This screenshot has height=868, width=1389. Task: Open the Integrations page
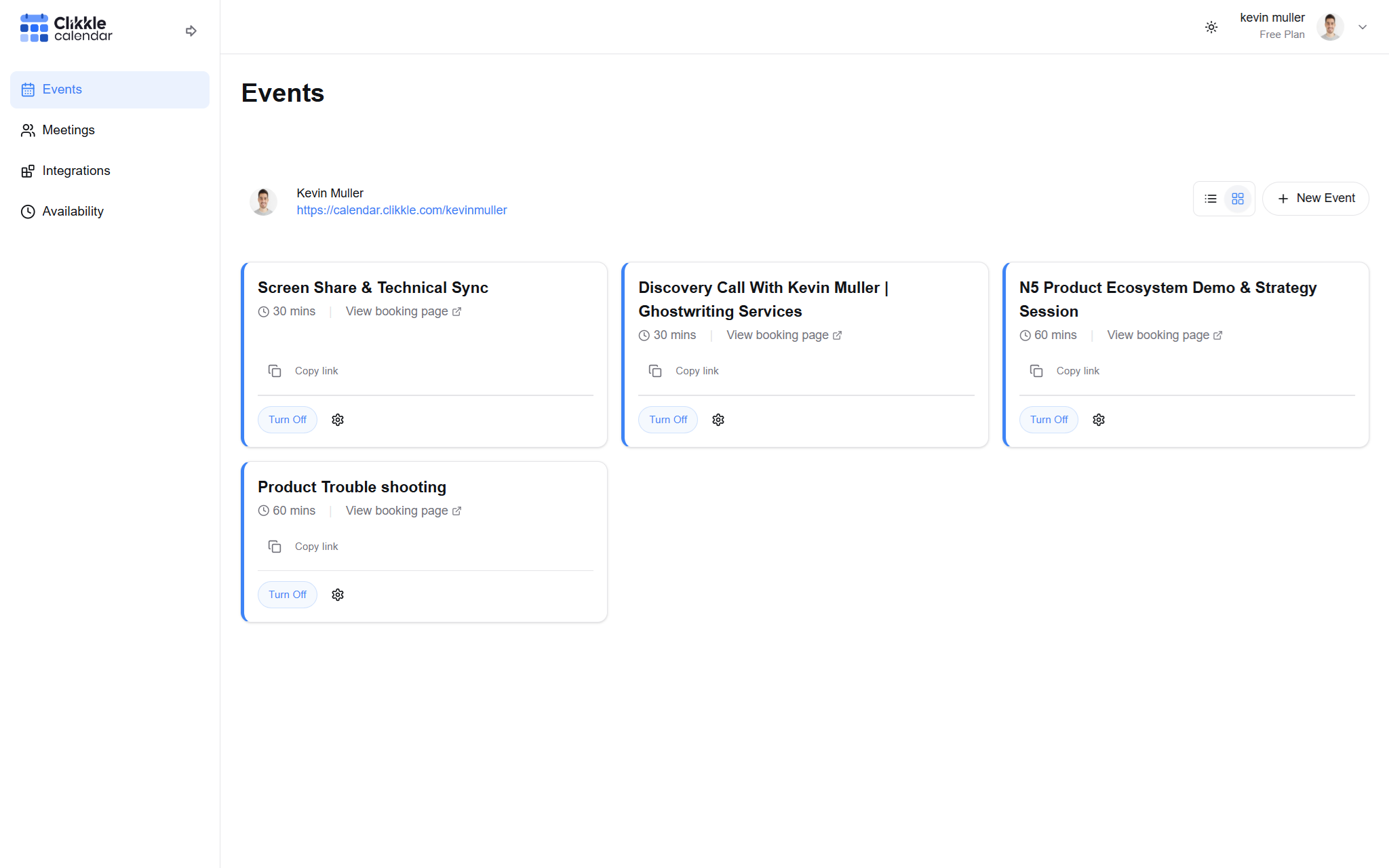[x=76, y=171]
